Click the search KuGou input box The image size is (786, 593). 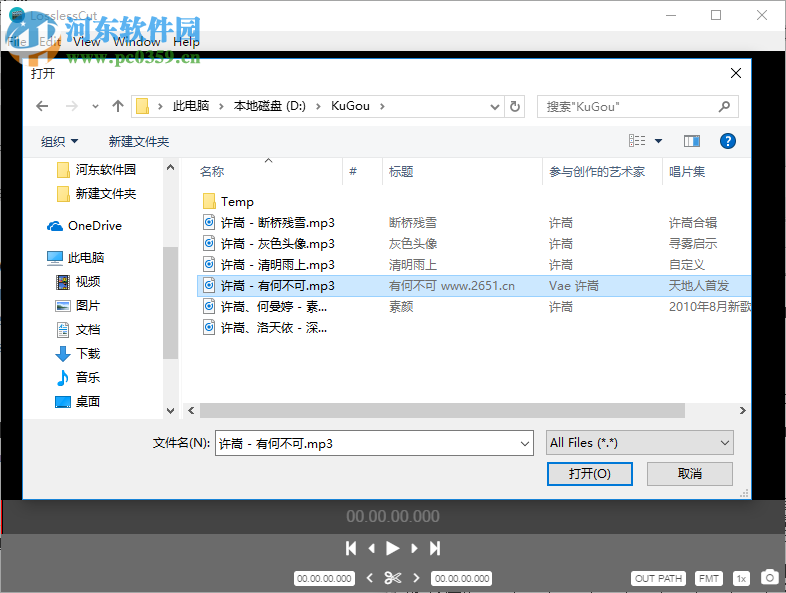tap(637, 106)
